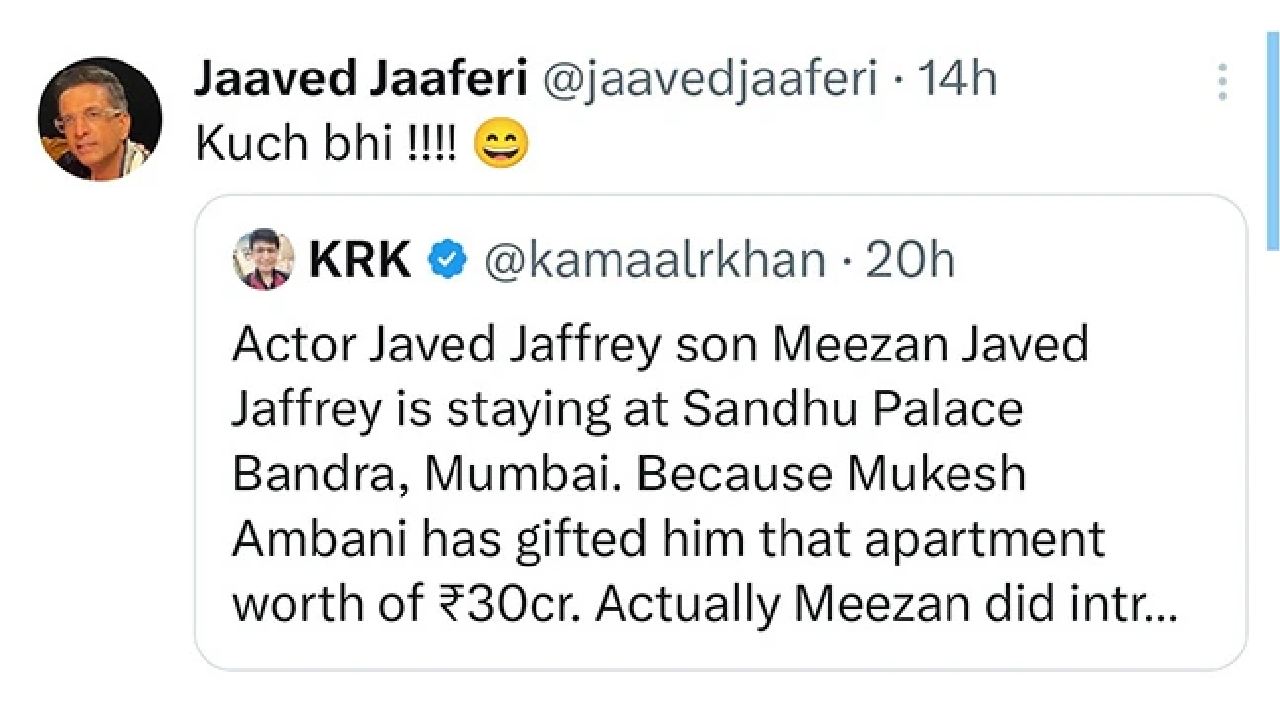The image size is (1280, 720).
Task: Click KRK's blue verified badge
Action: [x=446, y=261]
